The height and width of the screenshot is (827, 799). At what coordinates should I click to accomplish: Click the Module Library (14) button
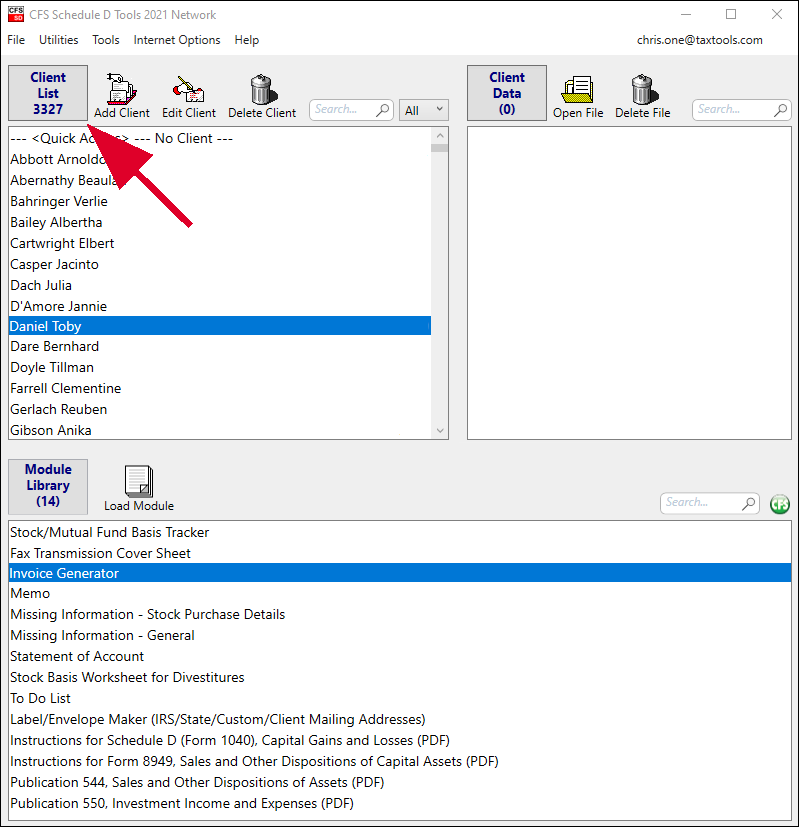(x=48, y=486)
